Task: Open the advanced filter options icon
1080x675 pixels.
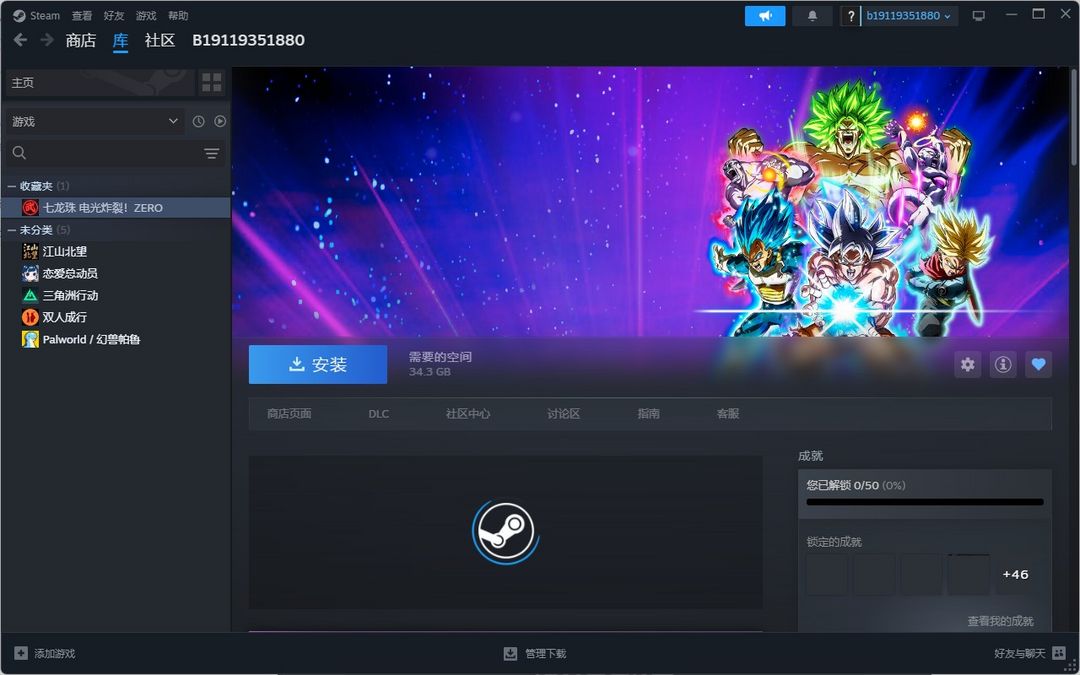Action: pos(211,153)
